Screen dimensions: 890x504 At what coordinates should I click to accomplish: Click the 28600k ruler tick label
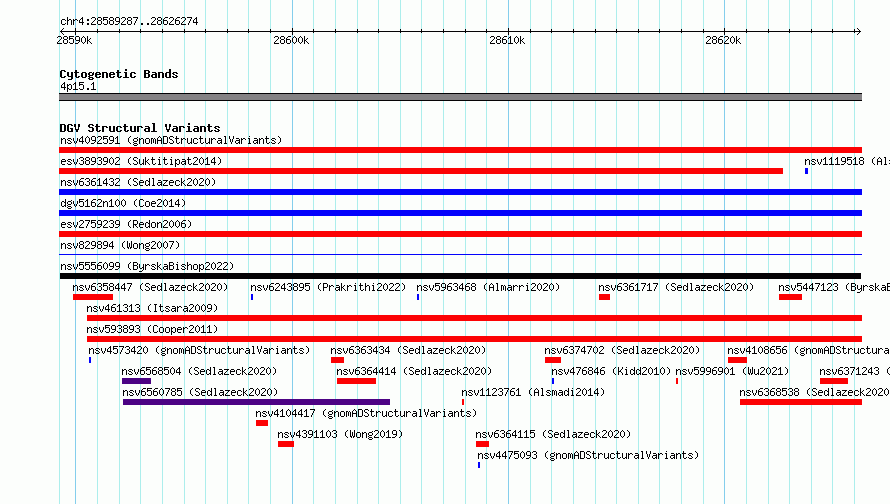tap(291, 40)
